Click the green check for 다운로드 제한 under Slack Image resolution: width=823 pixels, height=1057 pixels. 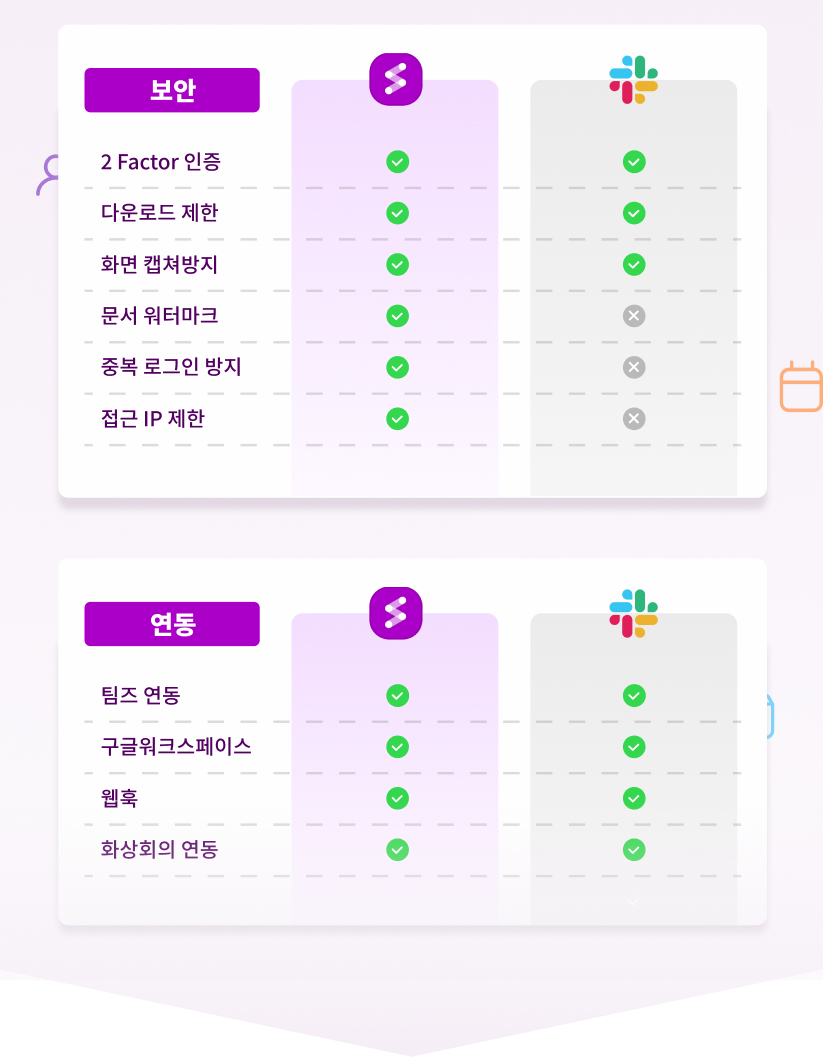click(634, 213)
